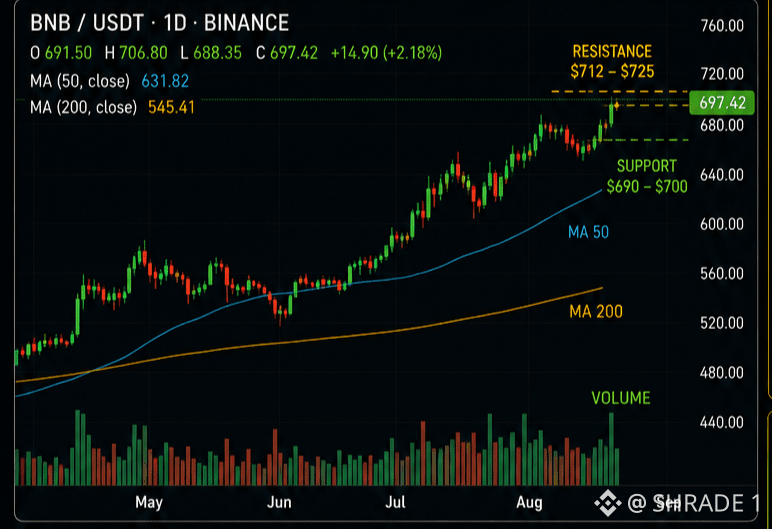Click the Jun label on time axis

(x=279, y=502)
